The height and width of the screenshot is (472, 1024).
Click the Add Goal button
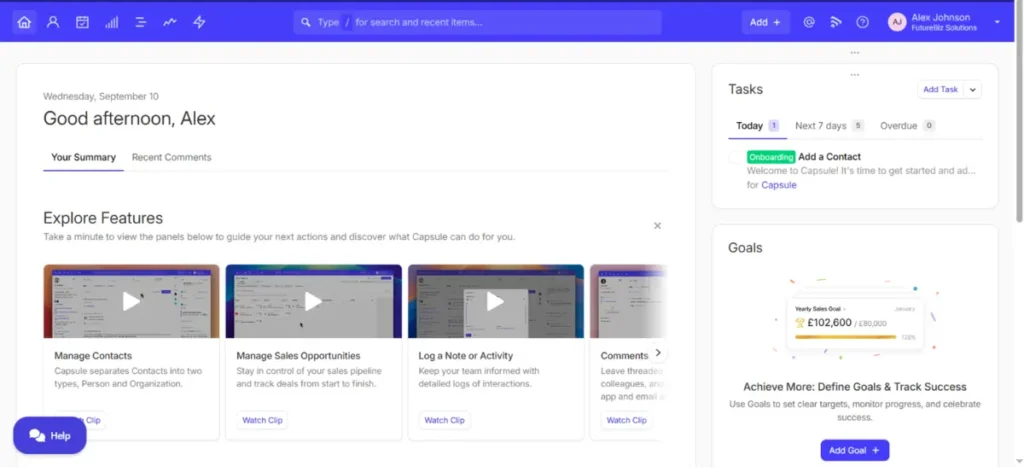click(854, 451)
